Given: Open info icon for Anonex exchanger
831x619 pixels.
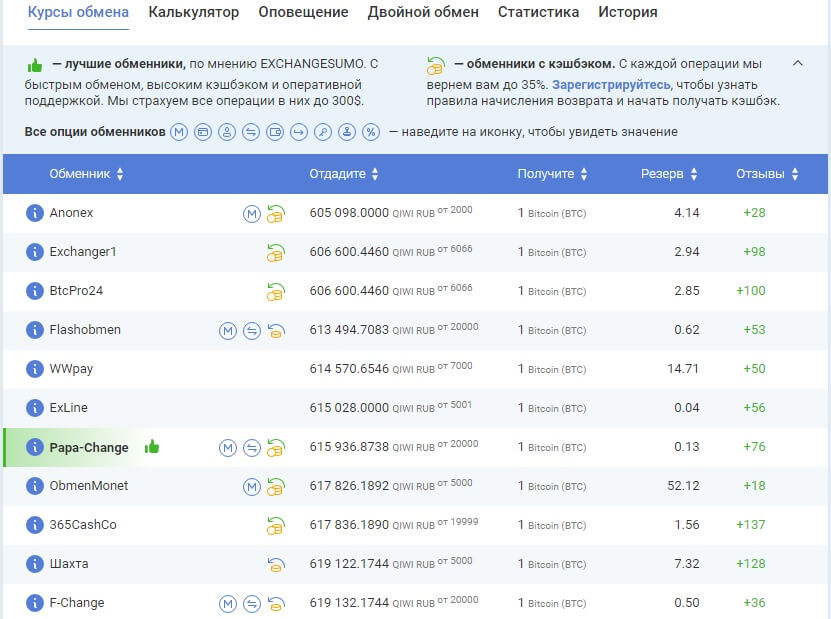Looking at the screenshot, I should click(34, 213).
